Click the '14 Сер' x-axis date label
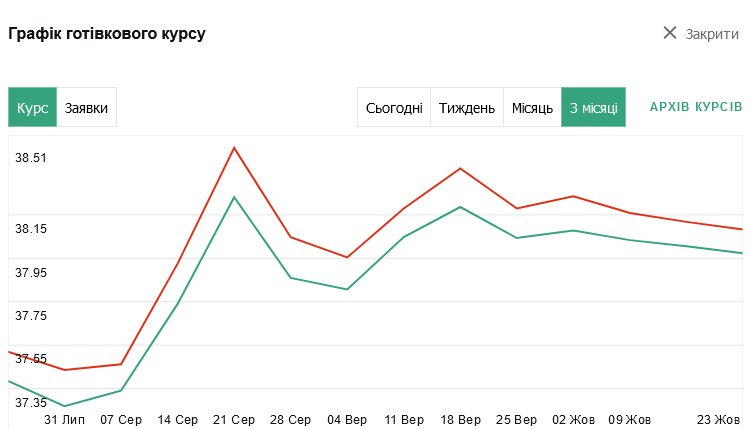Screen dimensions: 749x429 pos(178,419)
